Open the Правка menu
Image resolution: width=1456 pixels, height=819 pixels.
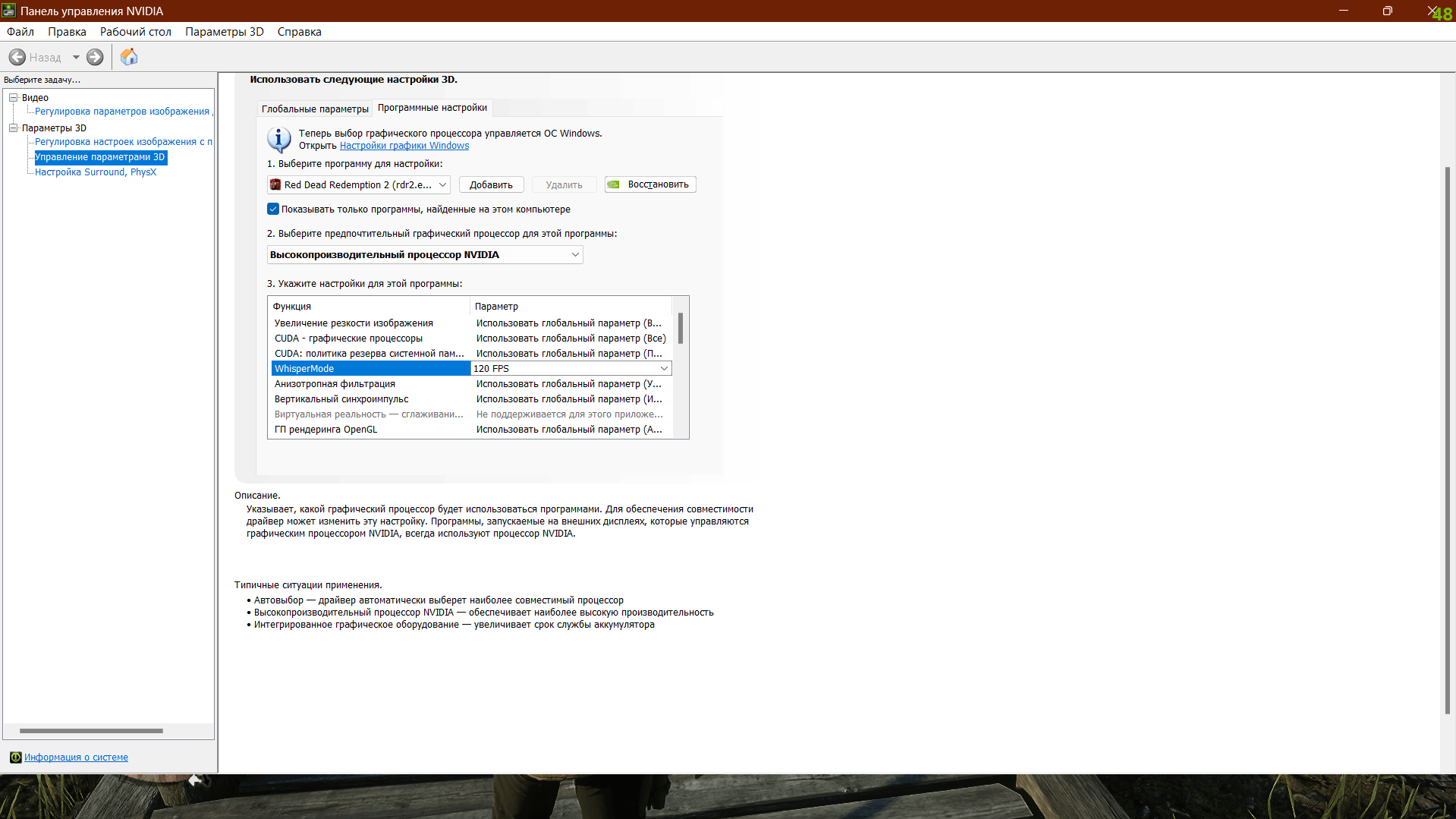[x=67, y=32]
